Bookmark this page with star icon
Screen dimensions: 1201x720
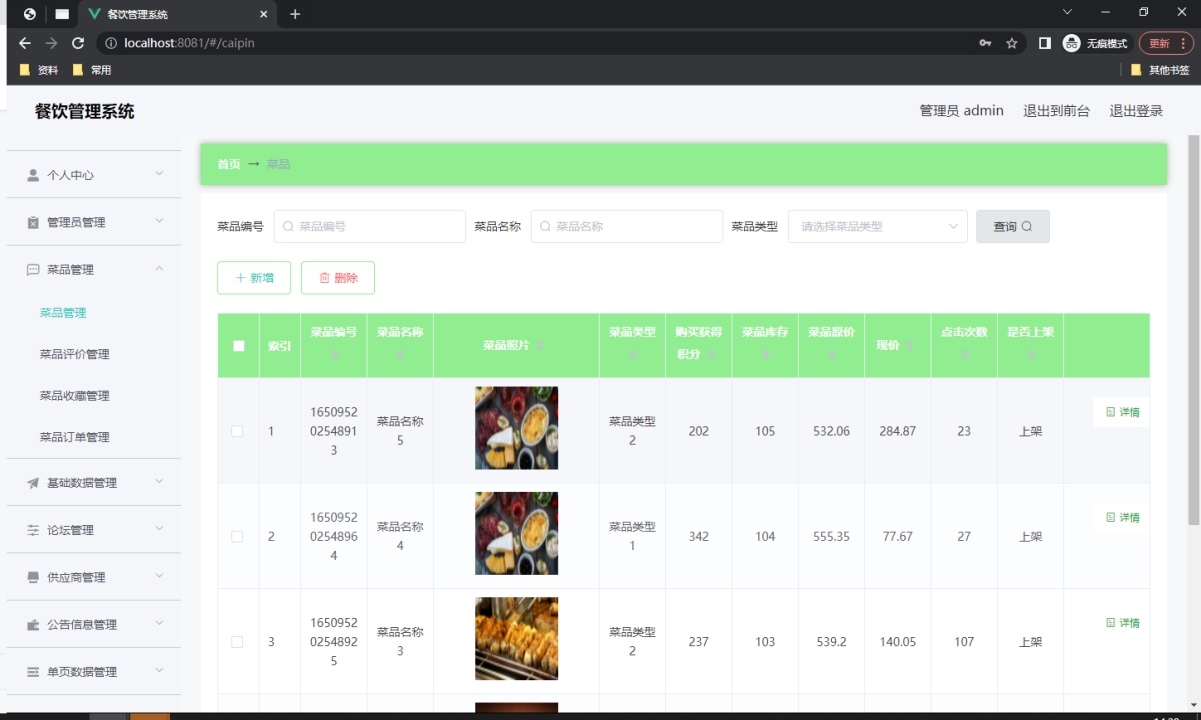[1012, 43]
